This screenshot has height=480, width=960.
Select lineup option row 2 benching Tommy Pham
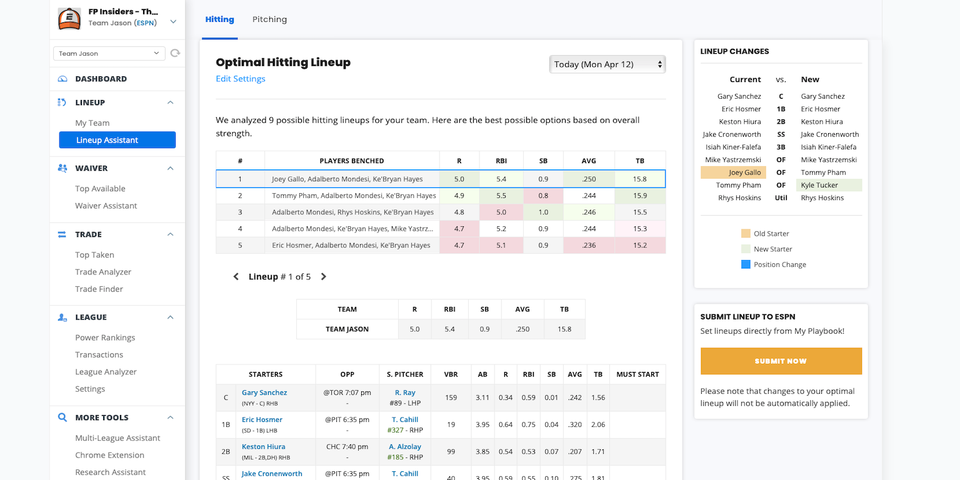441,196
